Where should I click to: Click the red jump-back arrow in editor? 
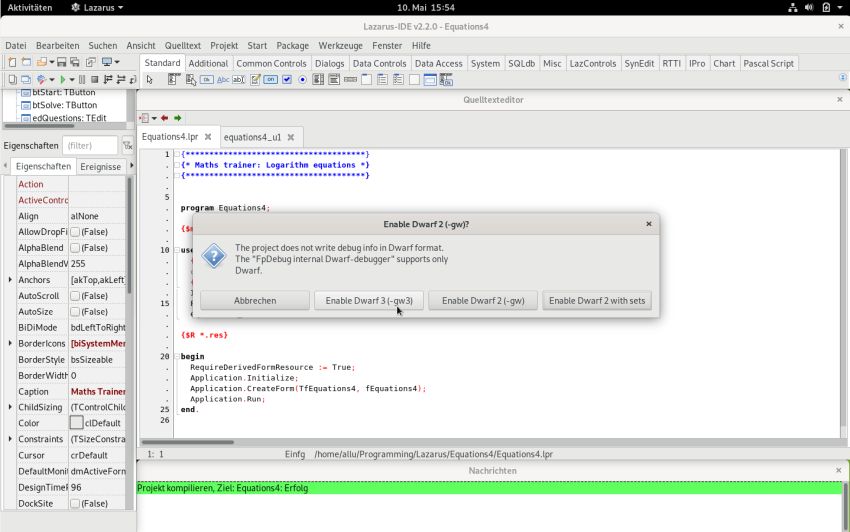164,118
